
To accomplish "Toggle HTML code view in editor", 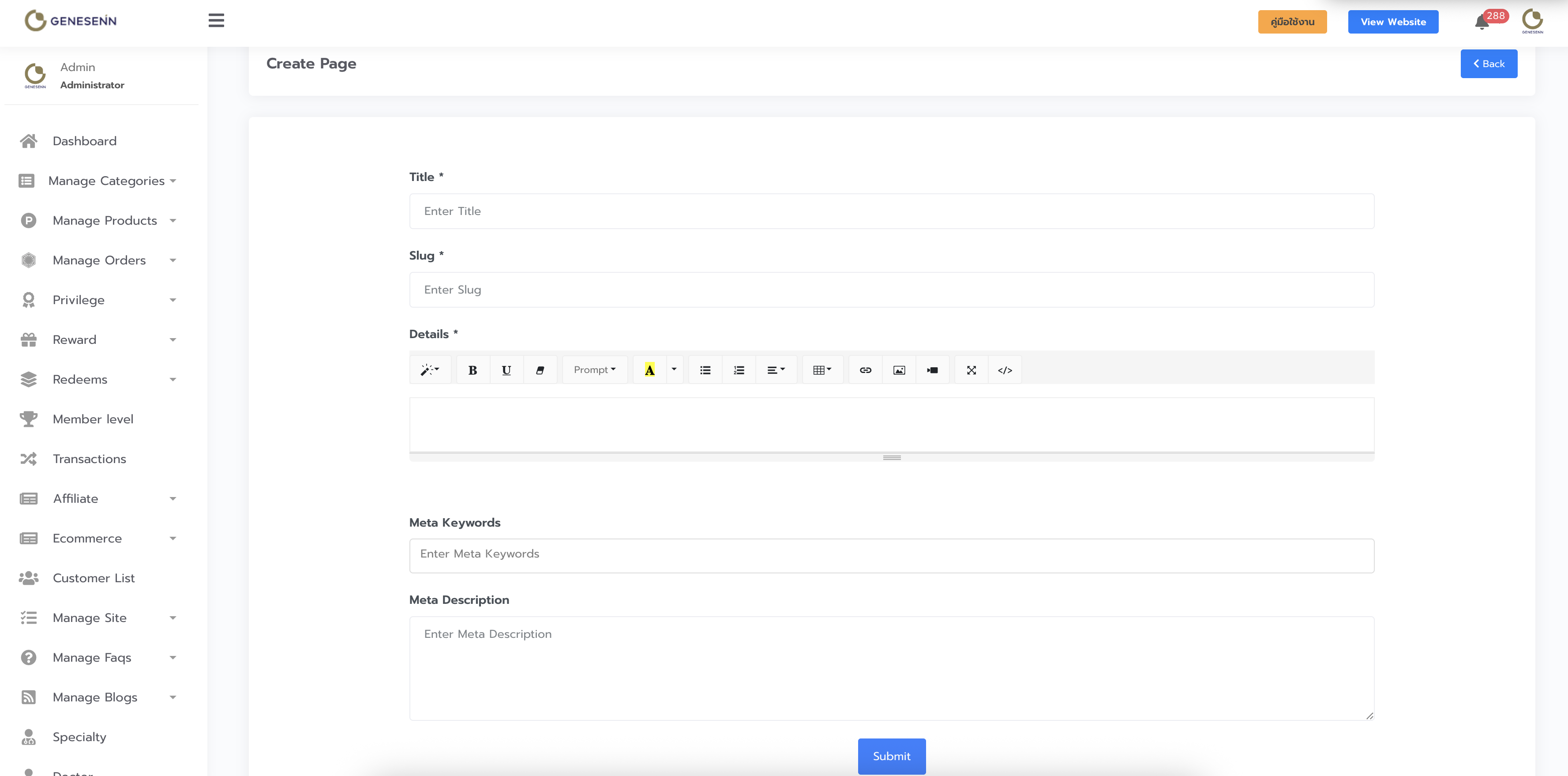I will 1004,370.
